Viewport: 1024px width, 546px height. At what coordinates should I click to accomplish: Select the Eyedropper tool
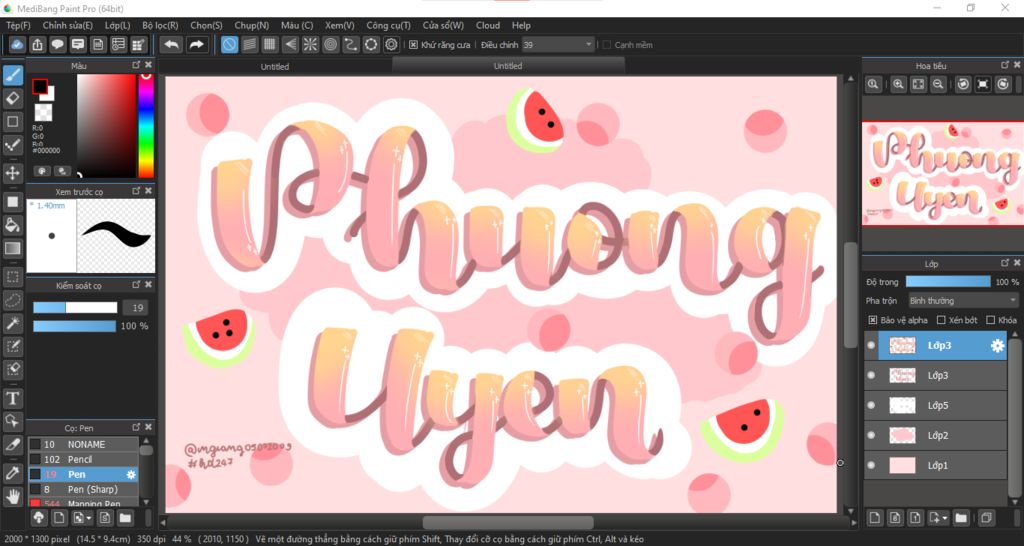tap(12, 474)
